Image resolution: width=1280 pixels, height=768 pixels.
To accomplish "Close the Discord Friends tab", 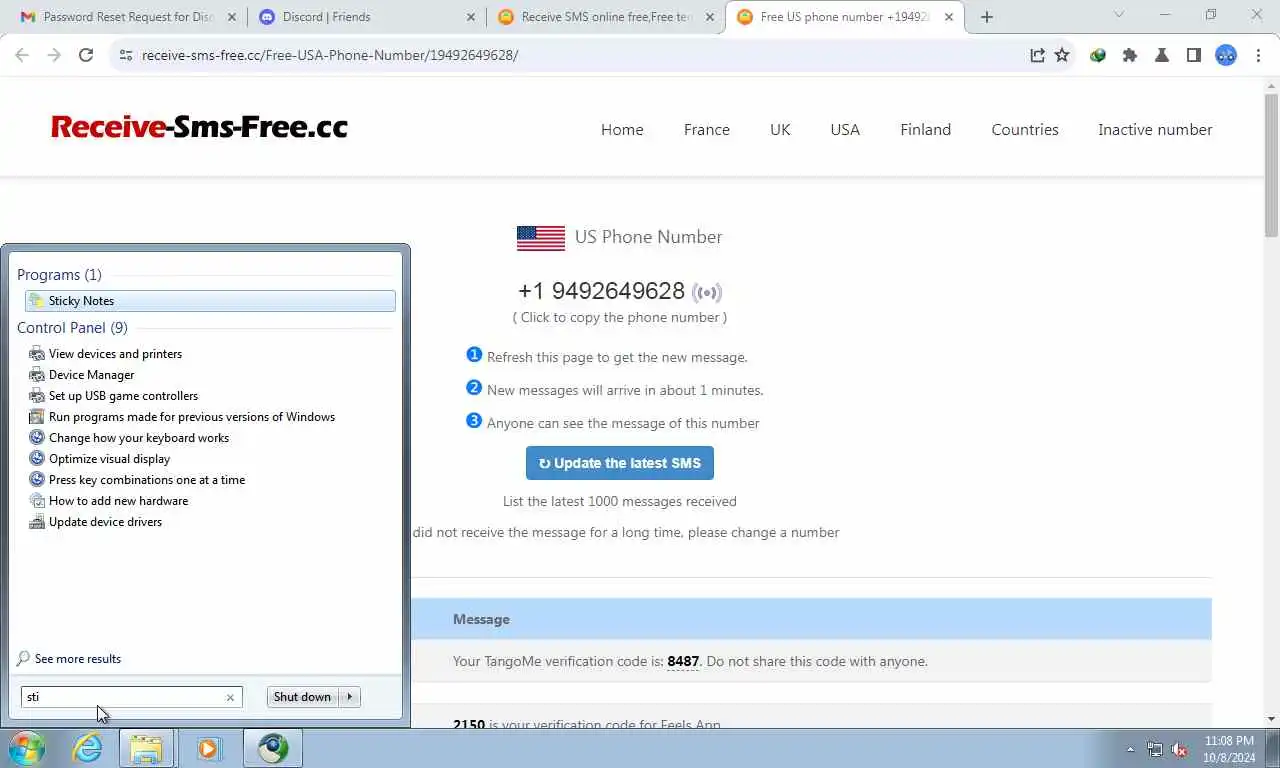I will pyautogui.click(x=471, y=17).
